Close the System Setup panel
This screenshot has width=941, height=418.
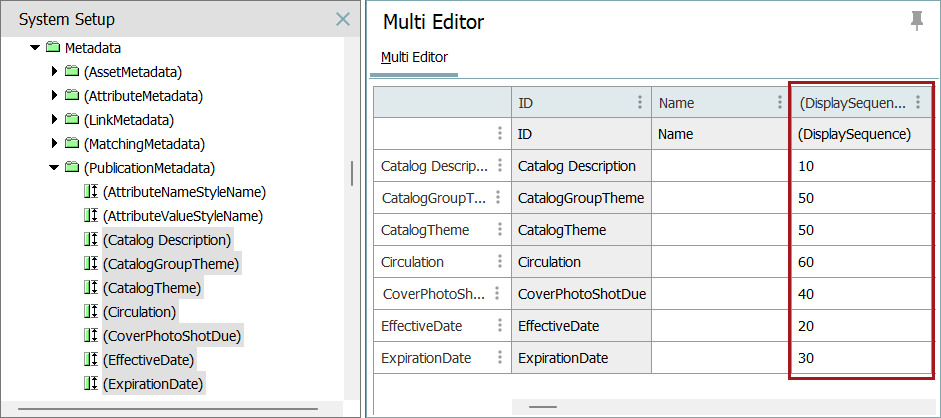343,19
